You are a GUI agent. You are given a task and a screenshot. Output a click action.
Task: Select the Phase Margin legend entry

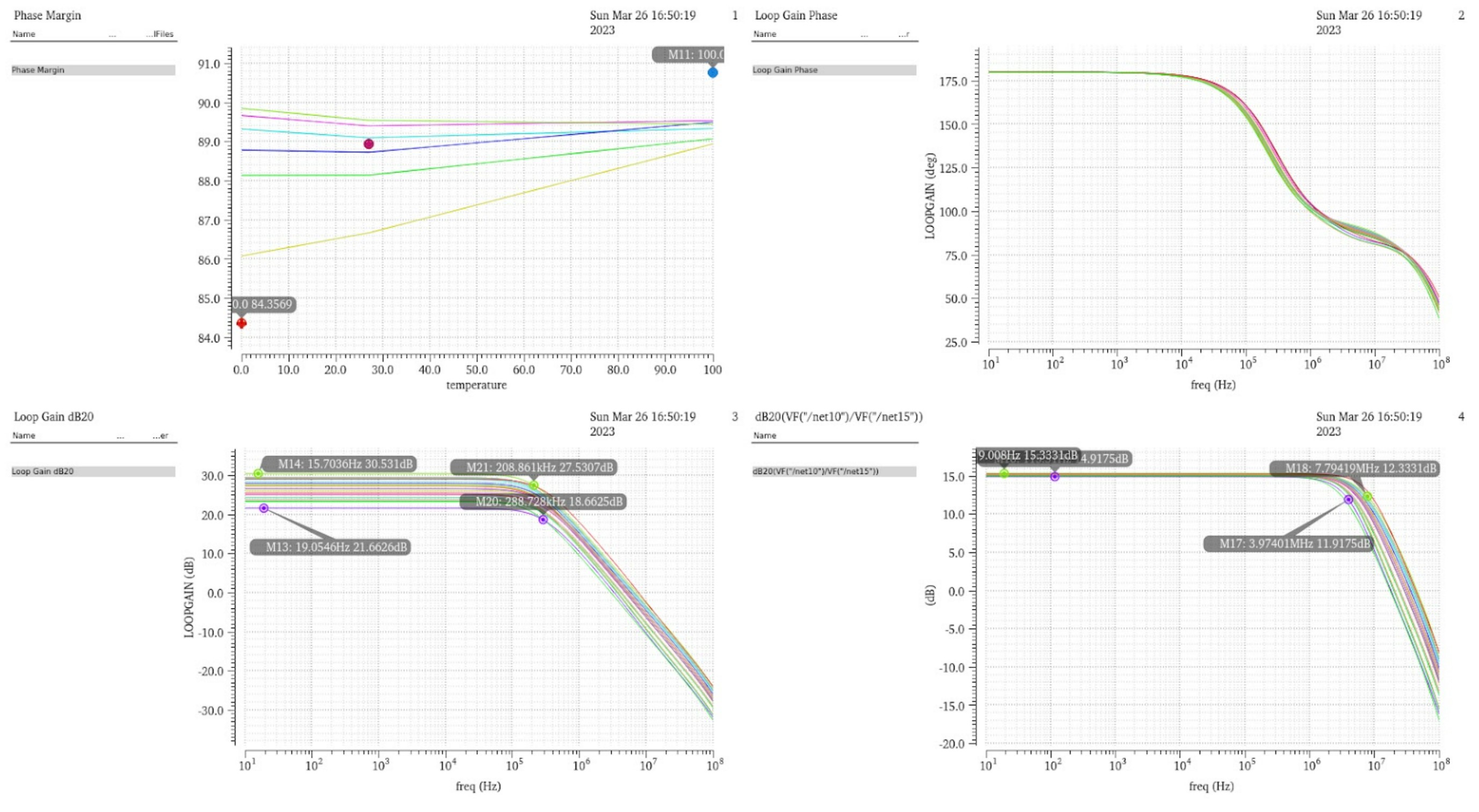point(38,70)
